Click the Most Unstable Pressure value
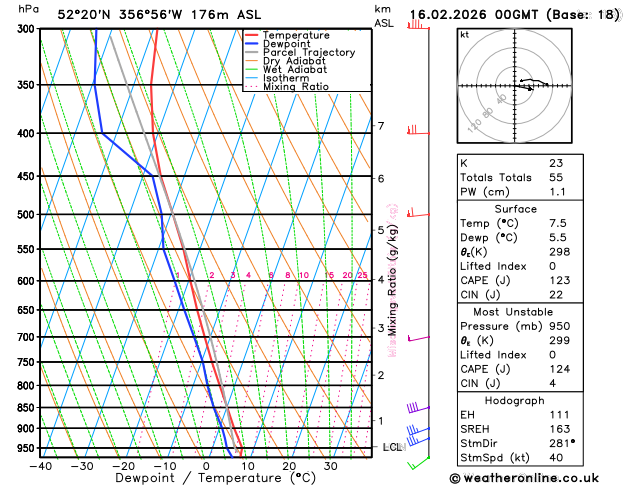This screenshot has height=486, width=629. coord(560,326)
